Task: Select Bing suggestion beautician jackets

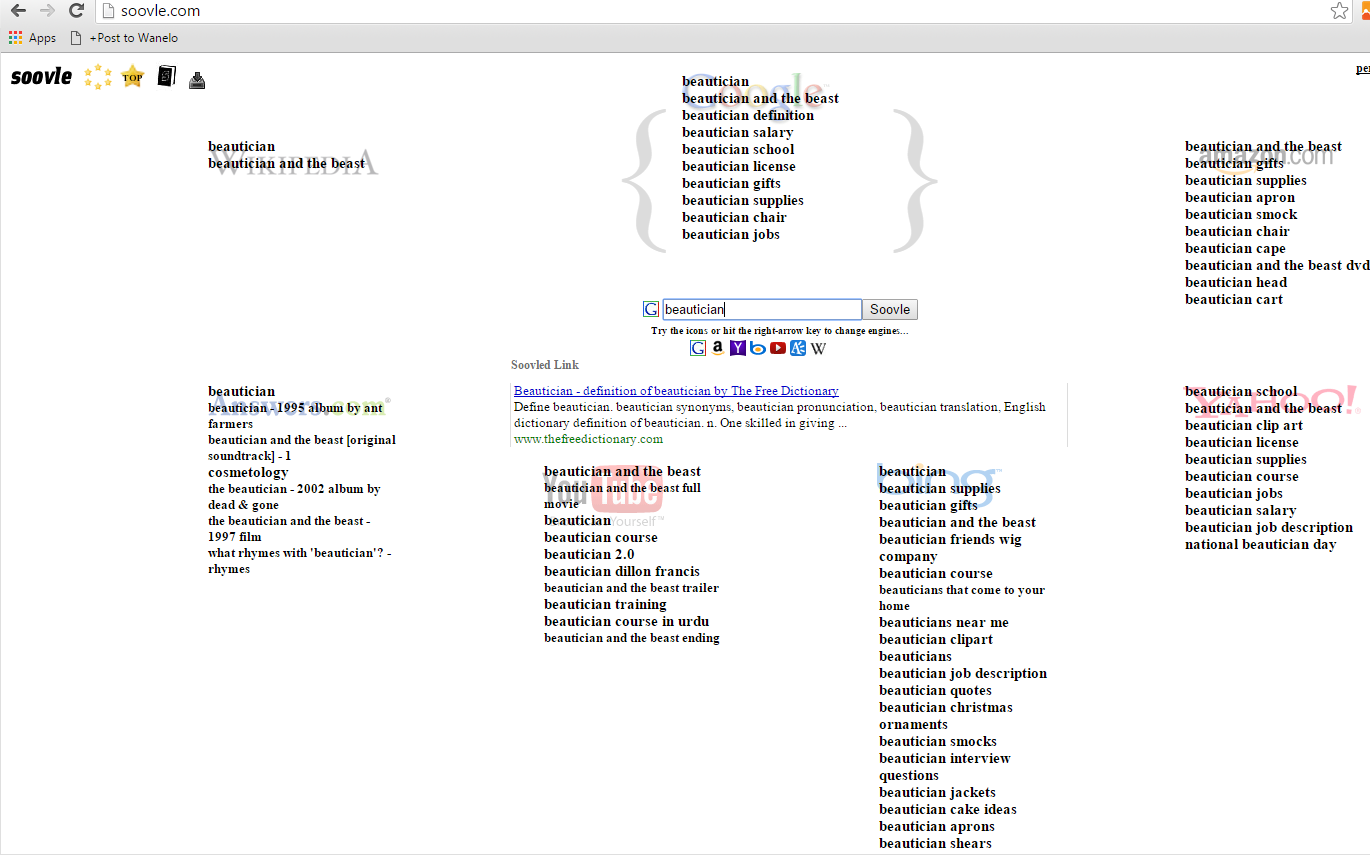Action: point(937,792)
